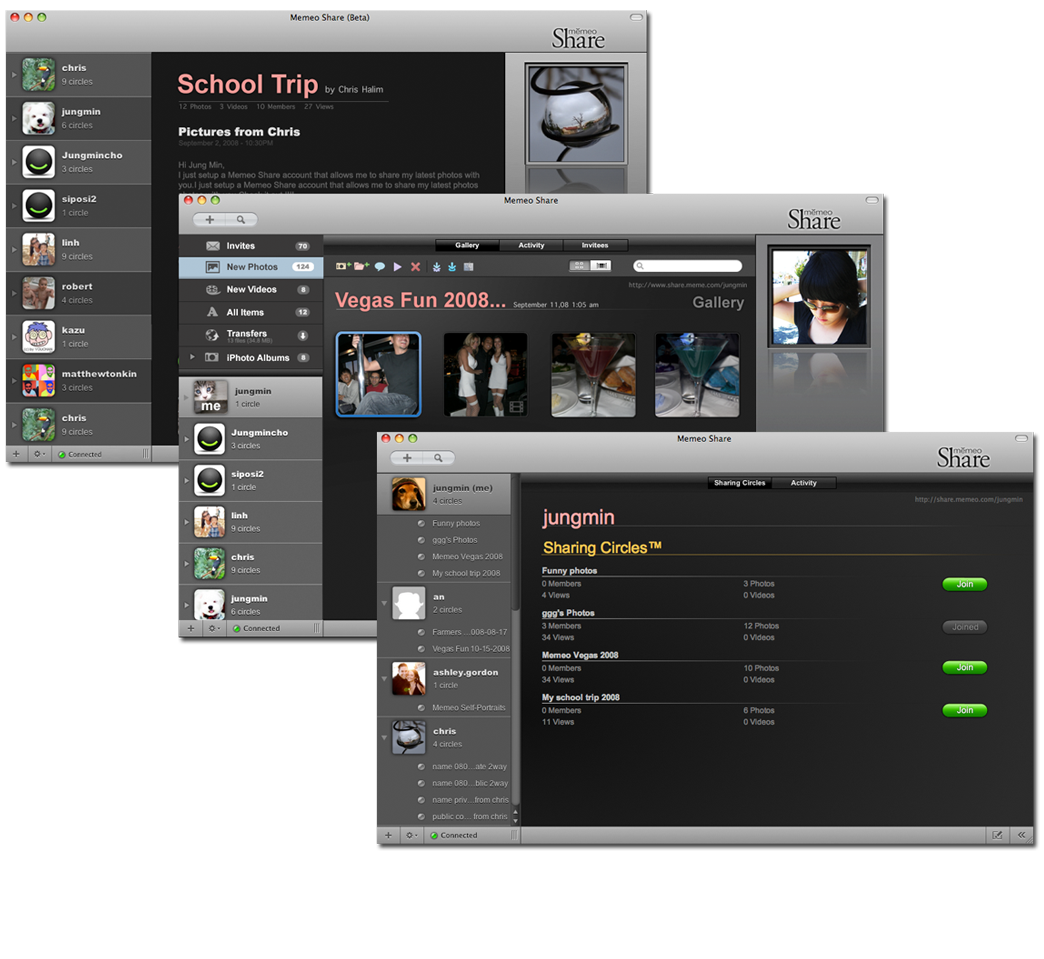The image size is (1044, 959).
Task: Click the grayed Joined button for ggg's Photos
Action: point(964,627)
